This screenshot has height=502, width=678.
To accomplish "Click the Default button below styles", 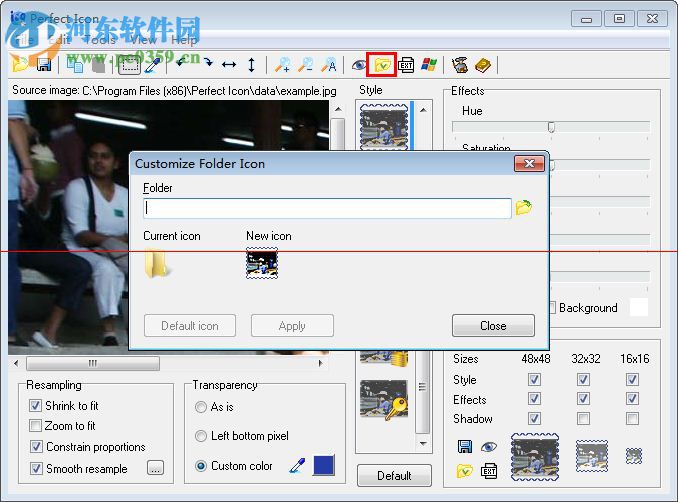I will tap(394, 476).
